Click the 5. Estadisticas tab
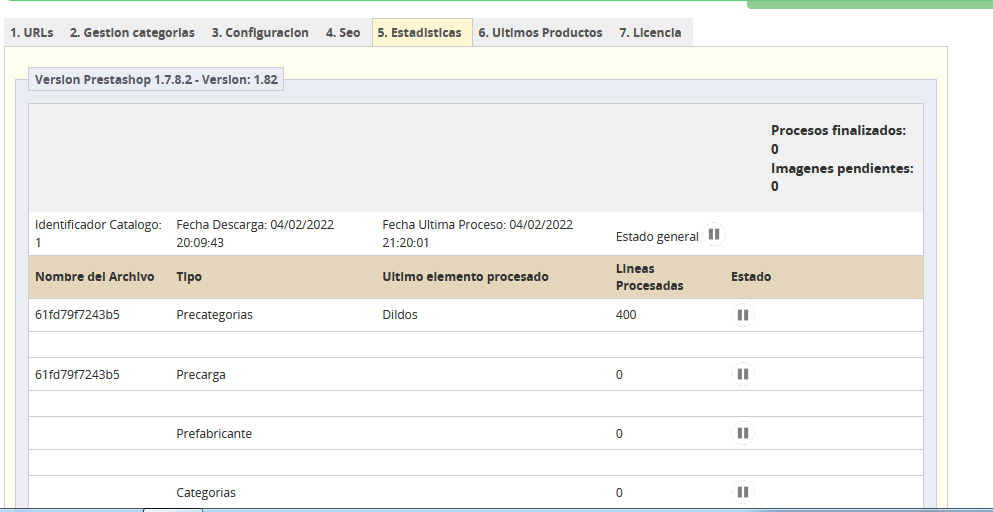This screenshot has height=512, width=993. [x=420, y=33]
